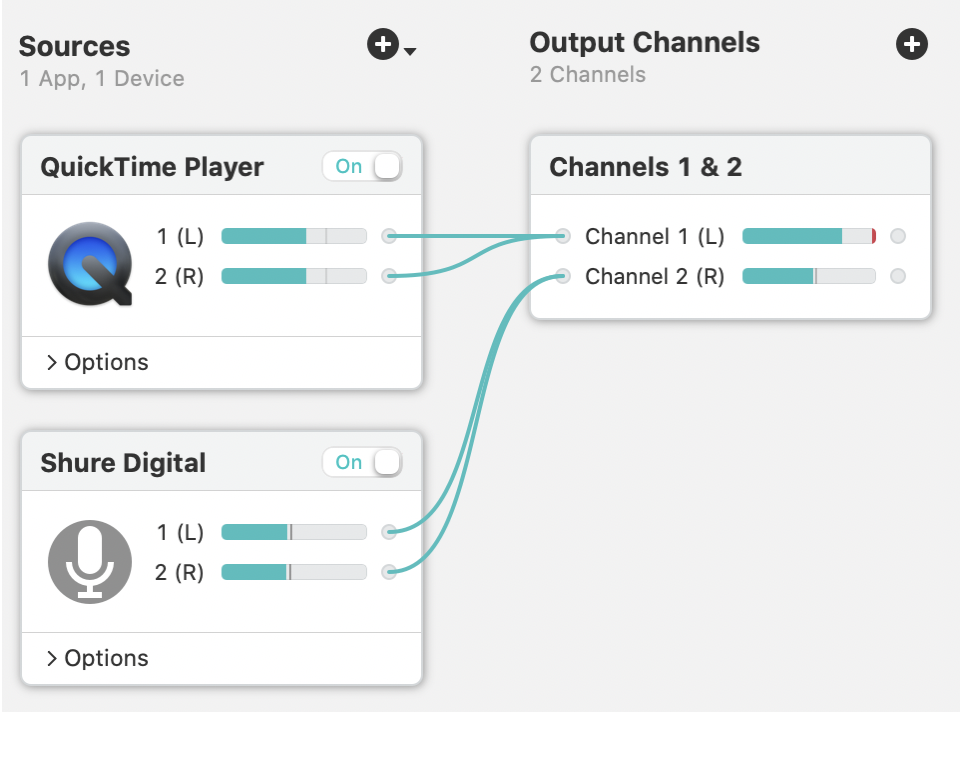Toggle off the Shure Digital source

362,463
